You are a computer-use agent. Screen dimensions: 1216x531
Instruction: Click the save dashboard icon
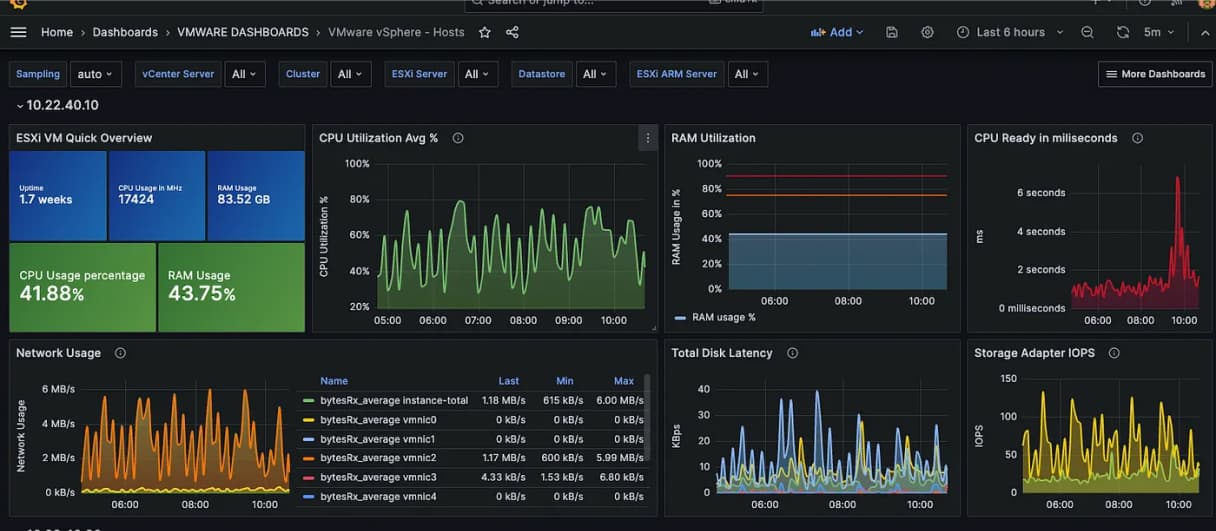click(x=892, y=32)
